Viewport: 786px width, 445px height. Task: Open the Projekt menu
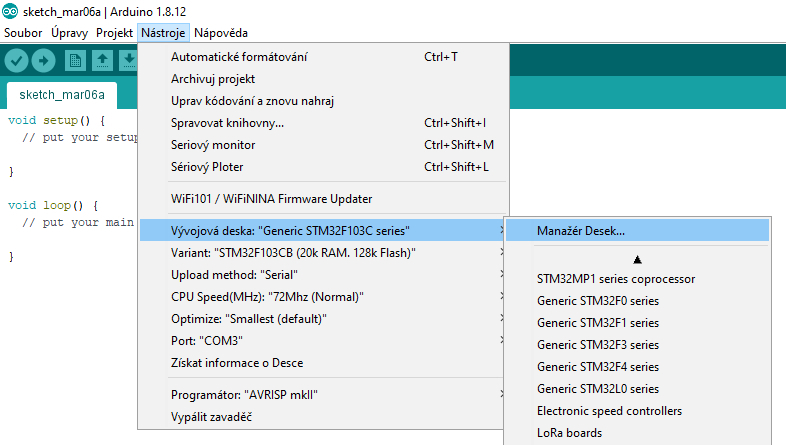(114, 33)
